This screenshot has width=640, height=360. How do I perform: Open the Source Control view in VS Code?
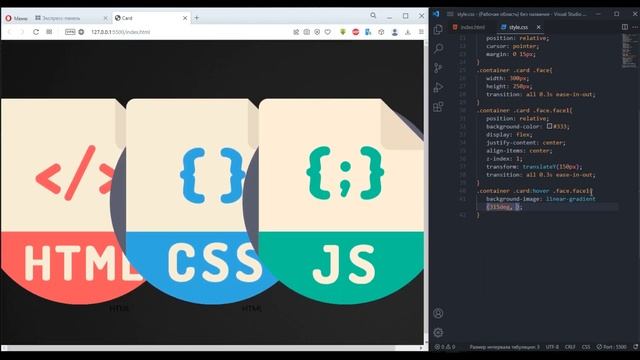(438, 68)
